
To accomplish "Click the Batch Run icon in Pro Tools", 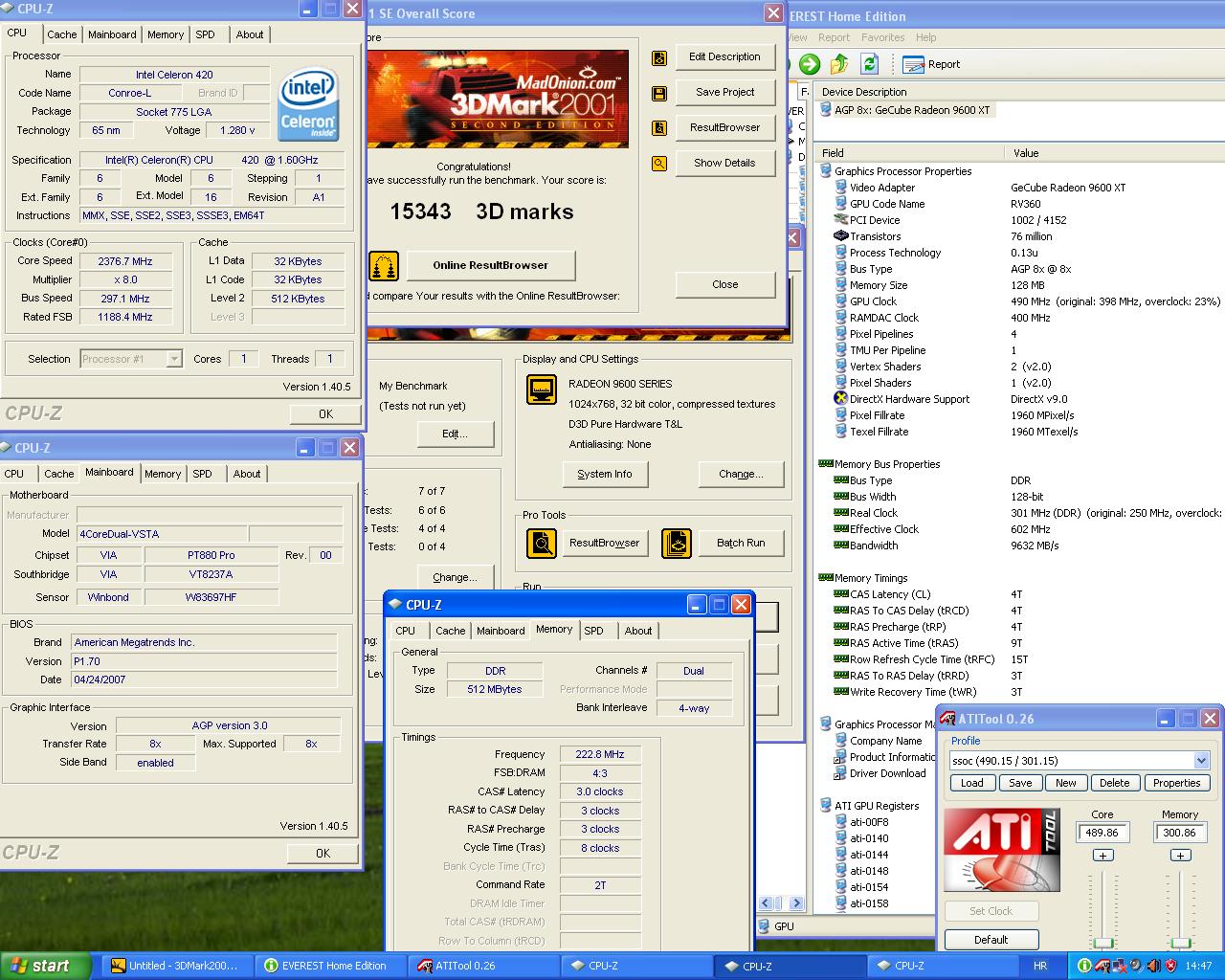I will [677, 543].
